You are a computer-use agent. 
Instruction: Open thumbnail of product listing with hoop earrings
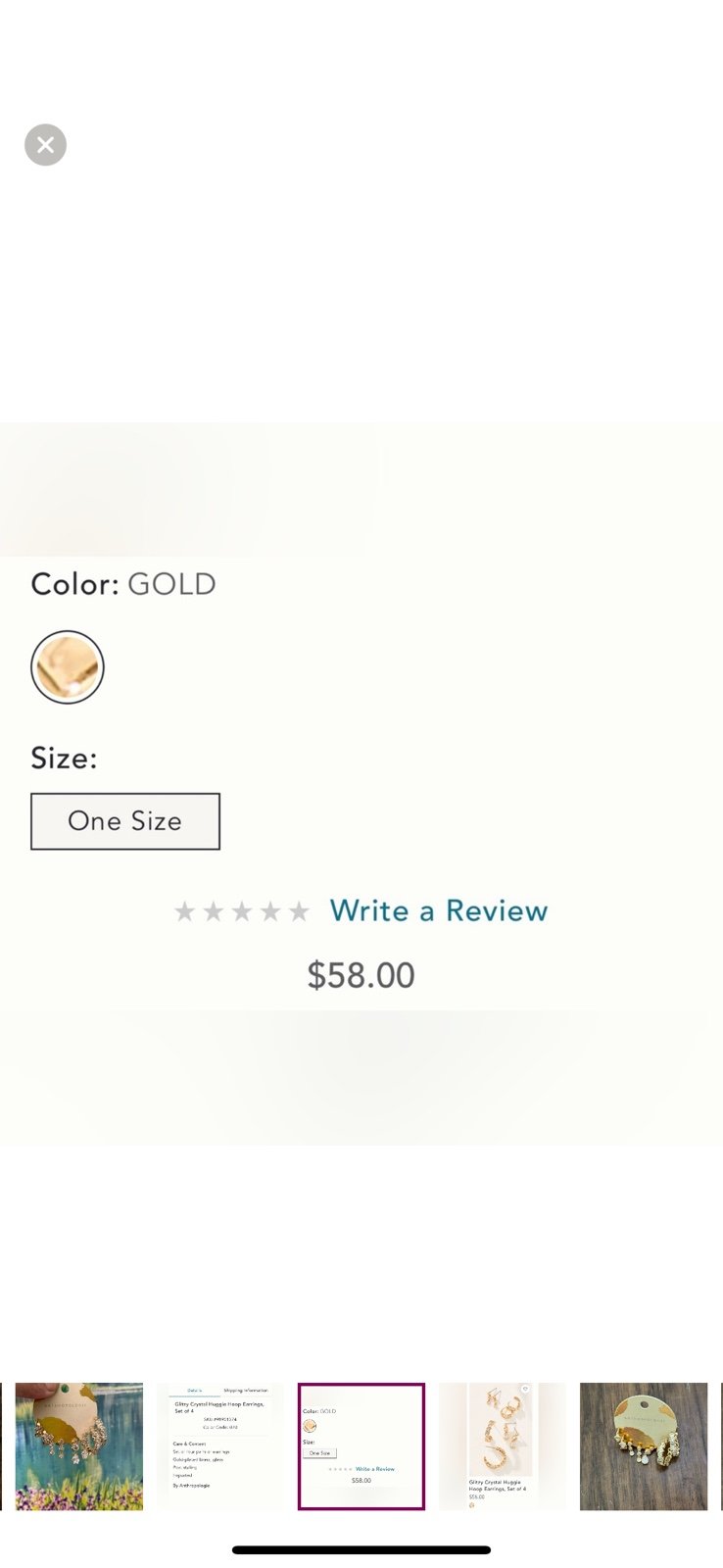(503, 1446)
